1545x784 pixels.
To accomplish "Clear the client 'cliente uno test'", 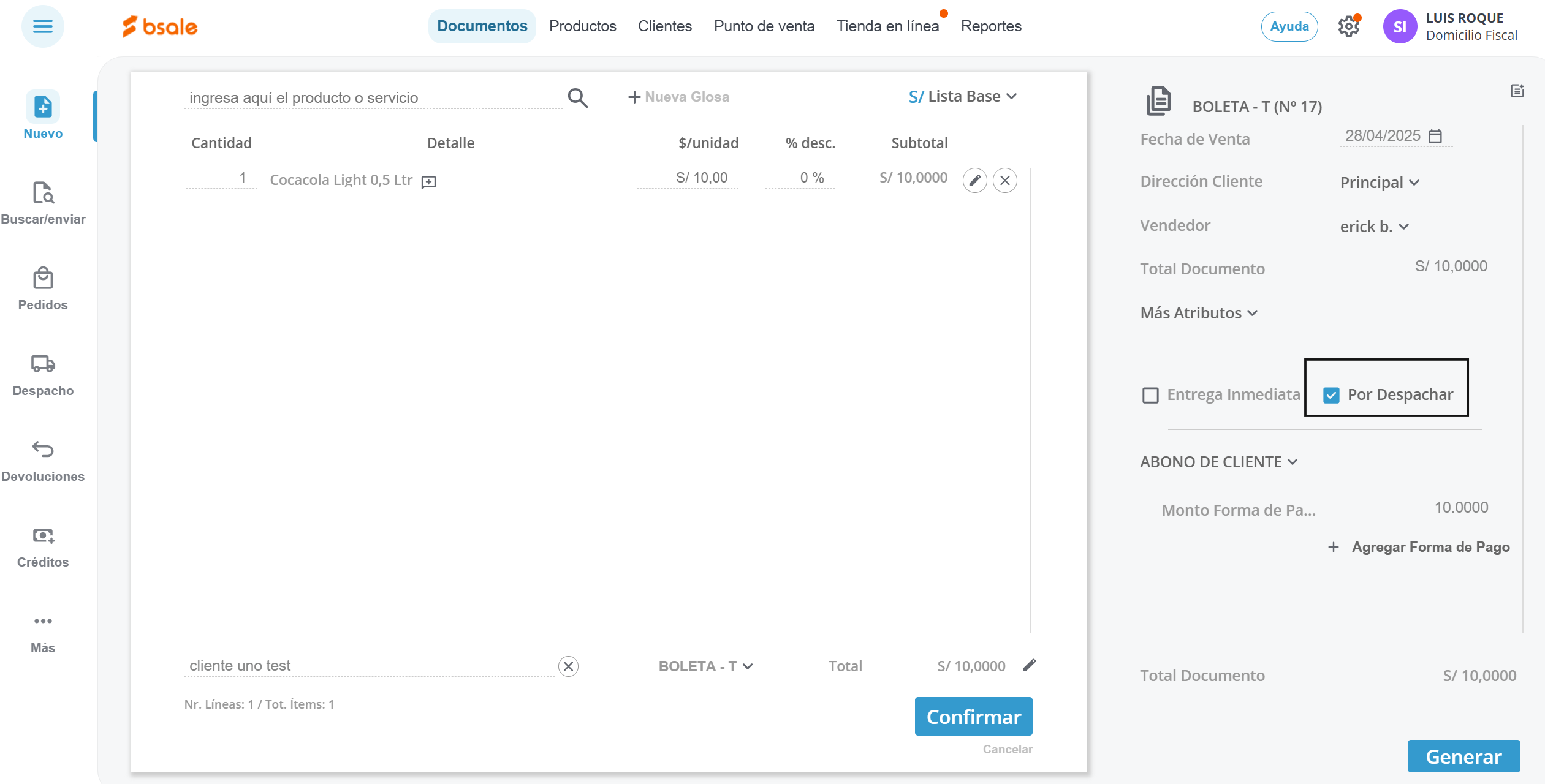I will tap(568, 666).
